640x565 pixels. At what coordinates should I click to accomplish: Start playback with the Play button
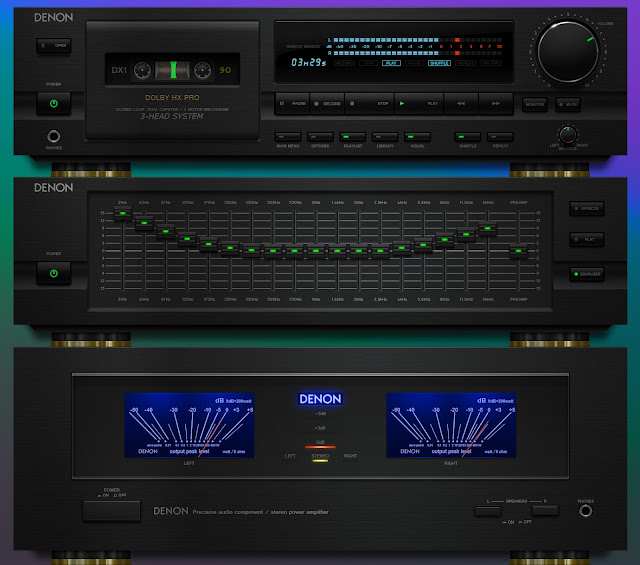tap(419, 104)
